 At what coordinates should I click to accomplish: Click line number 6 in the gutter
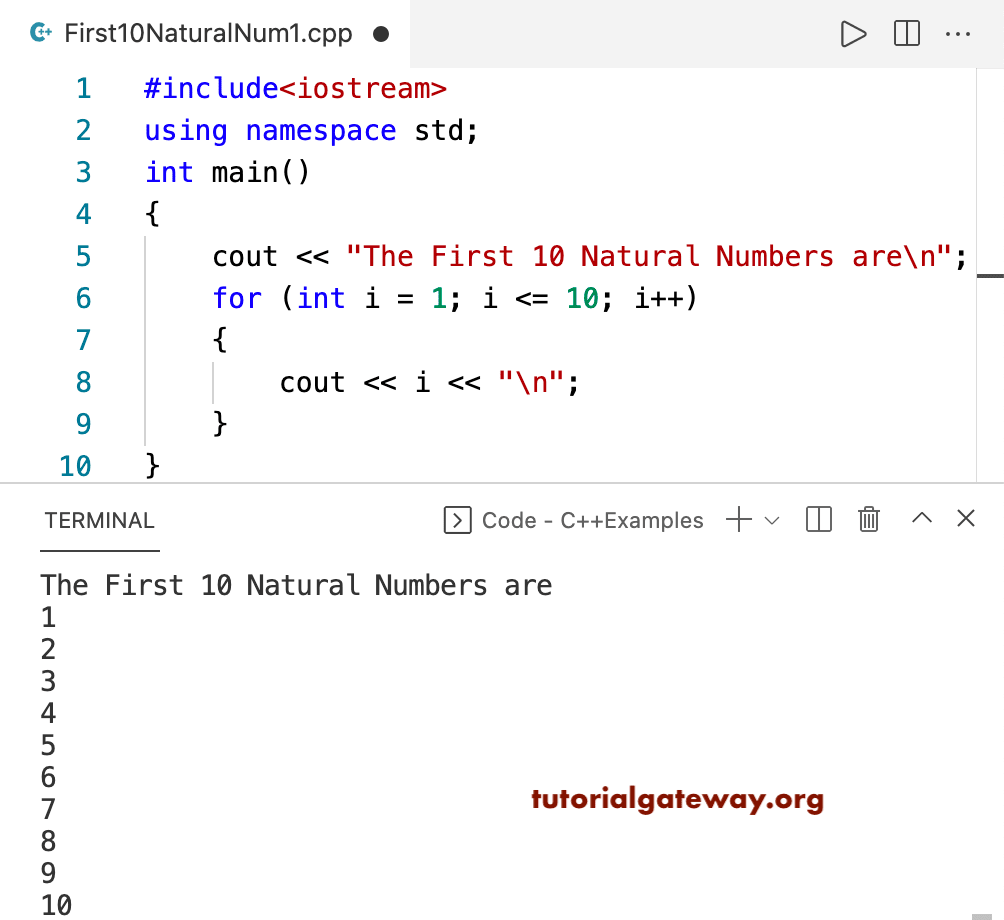click(83, 298)
